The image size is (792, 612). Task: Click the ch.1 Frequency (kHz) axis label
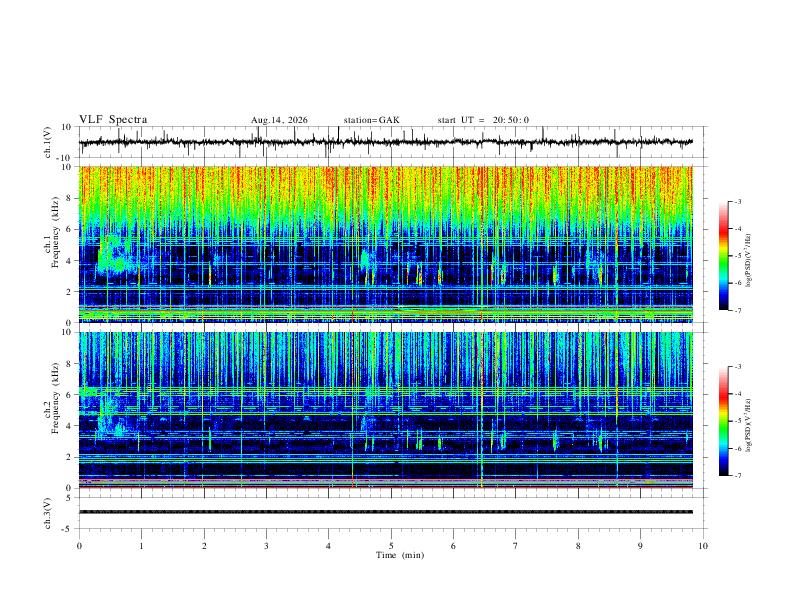(51, 232)
